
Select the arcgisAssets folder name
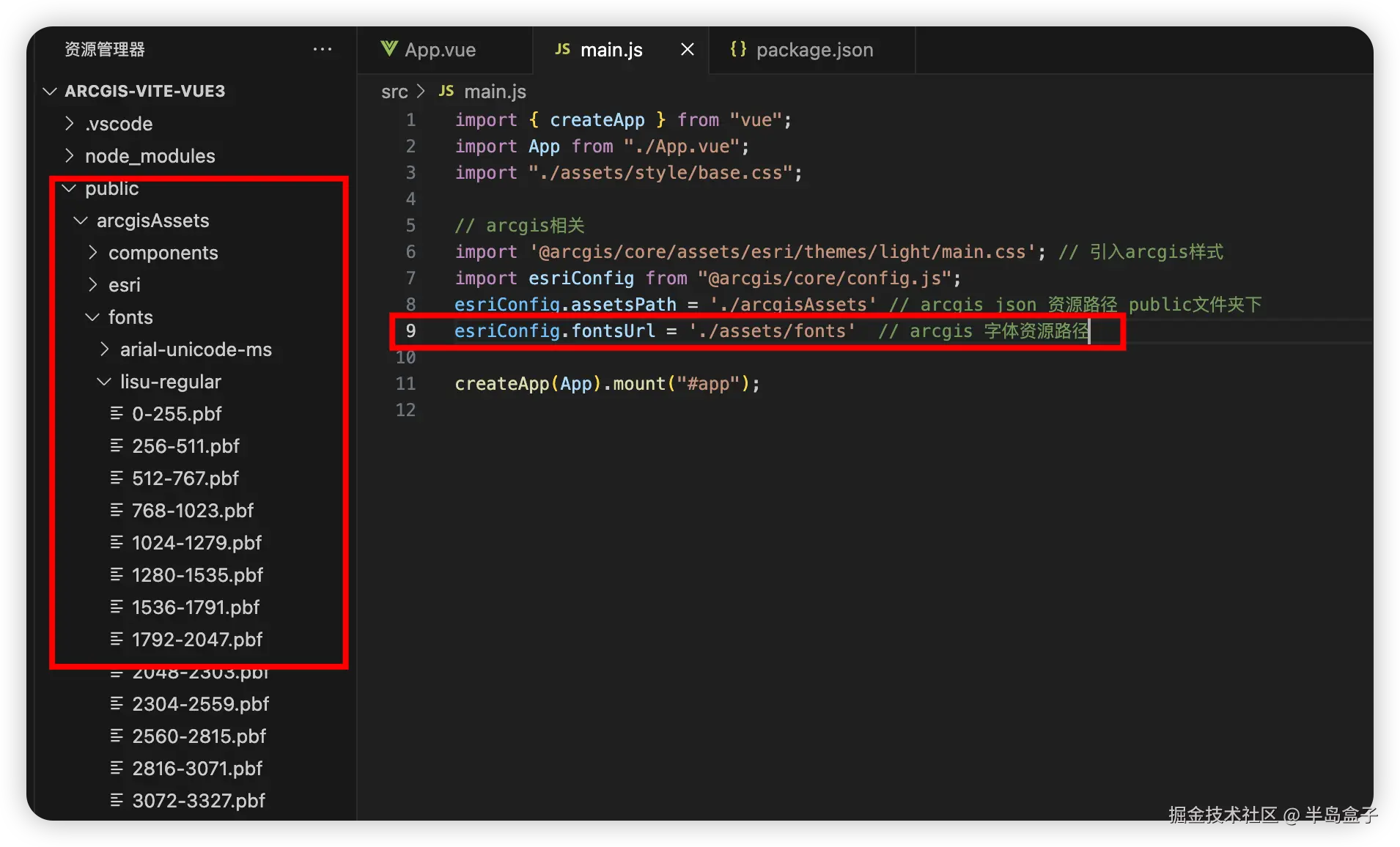pos(153,221)
